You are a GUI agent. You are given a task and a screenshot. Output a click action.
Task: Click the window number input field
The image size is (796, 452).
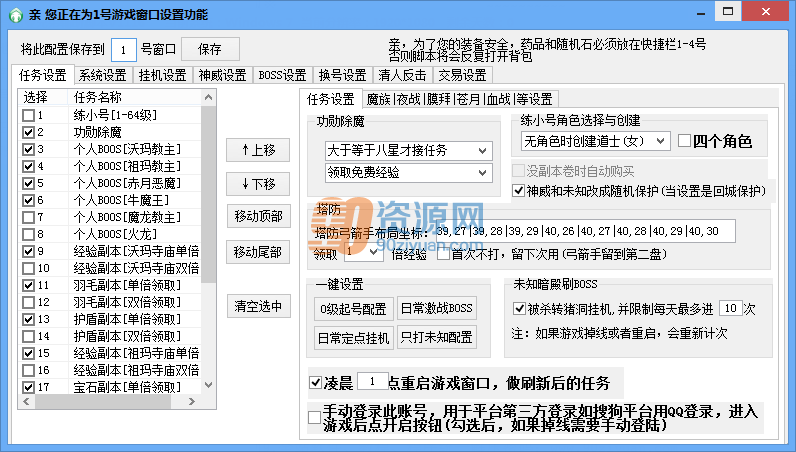[x=123, y=50]
